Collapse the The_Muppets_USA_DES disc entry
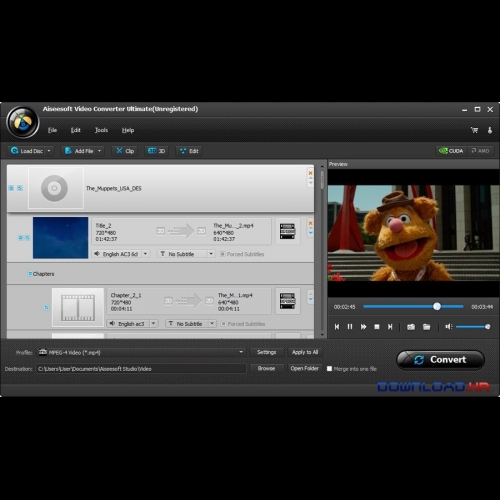The width and height of the screenshot is (500, 500). (11, 188)
